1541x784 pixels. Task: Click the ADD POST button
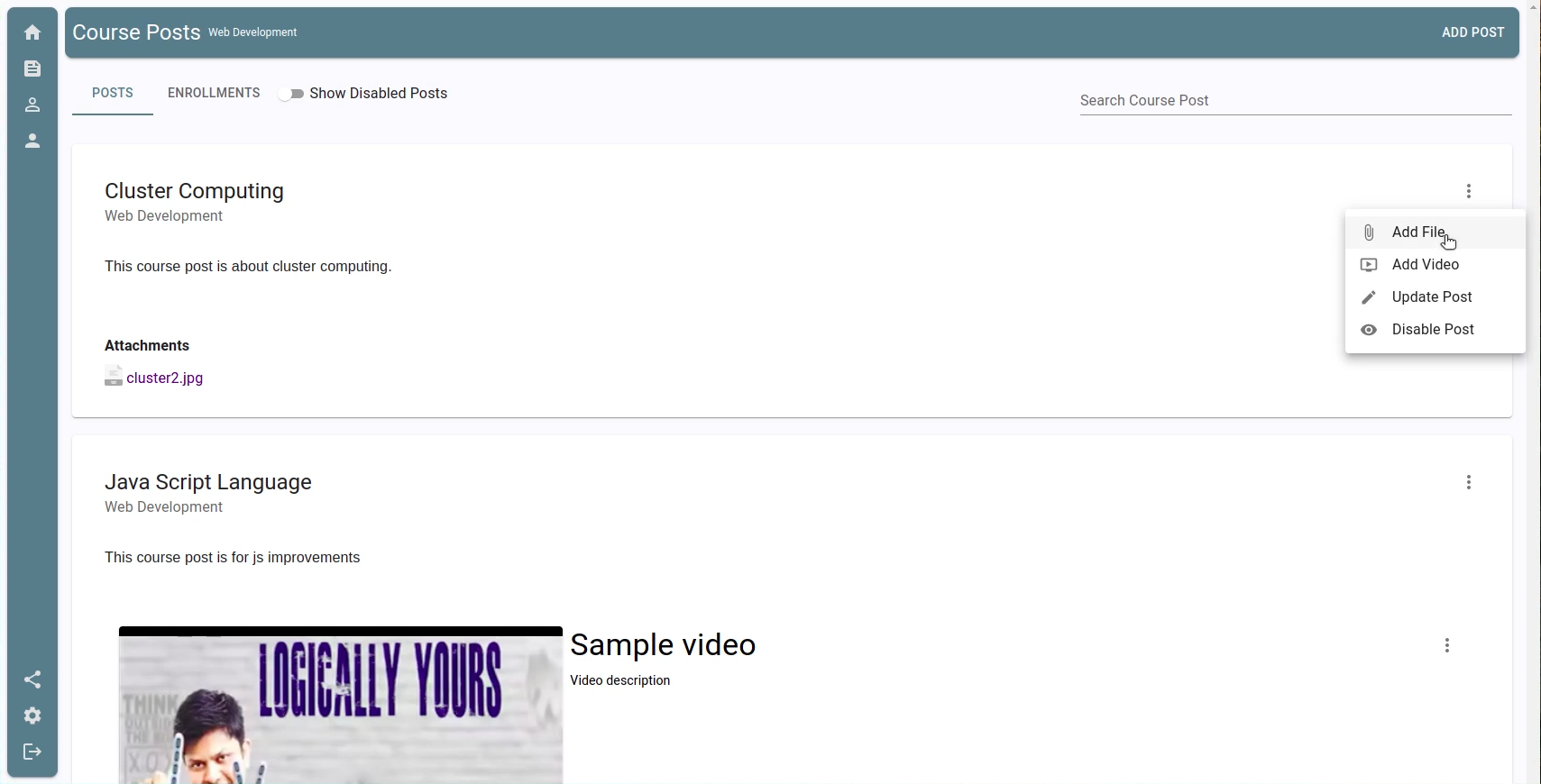coord(1473,32)
